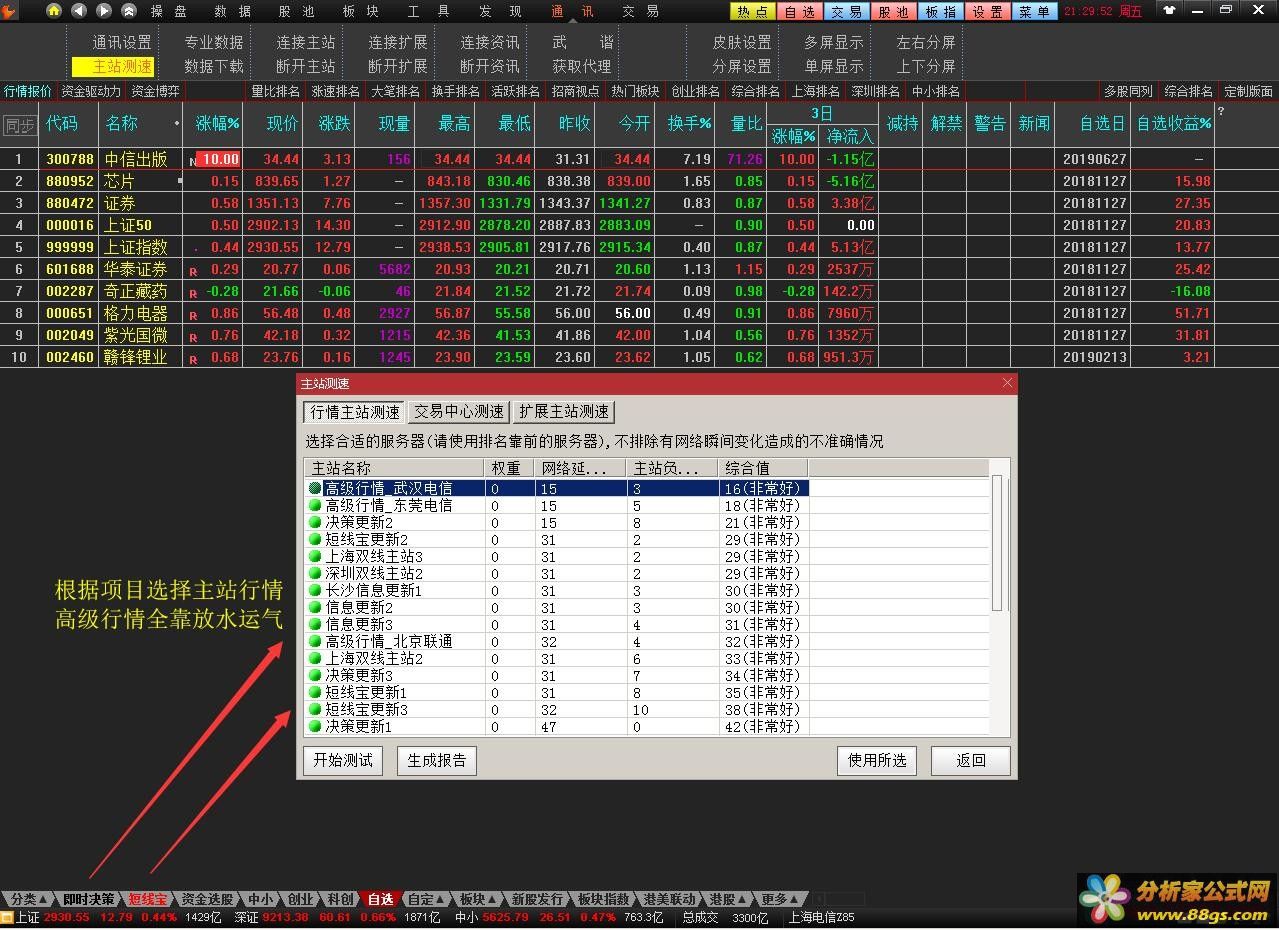The image size is (1279, 930).
Task: Expand the 中小▲ bottom tab
Action: [x=262, y=899]
